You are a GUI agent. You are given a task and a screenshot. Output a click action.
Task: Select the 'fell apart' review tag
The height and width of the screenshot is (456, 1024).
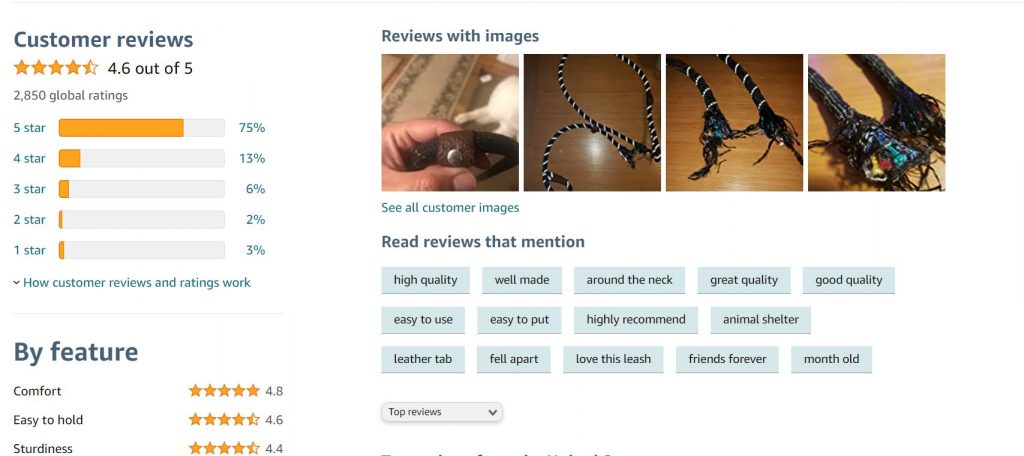coord(514,359)
